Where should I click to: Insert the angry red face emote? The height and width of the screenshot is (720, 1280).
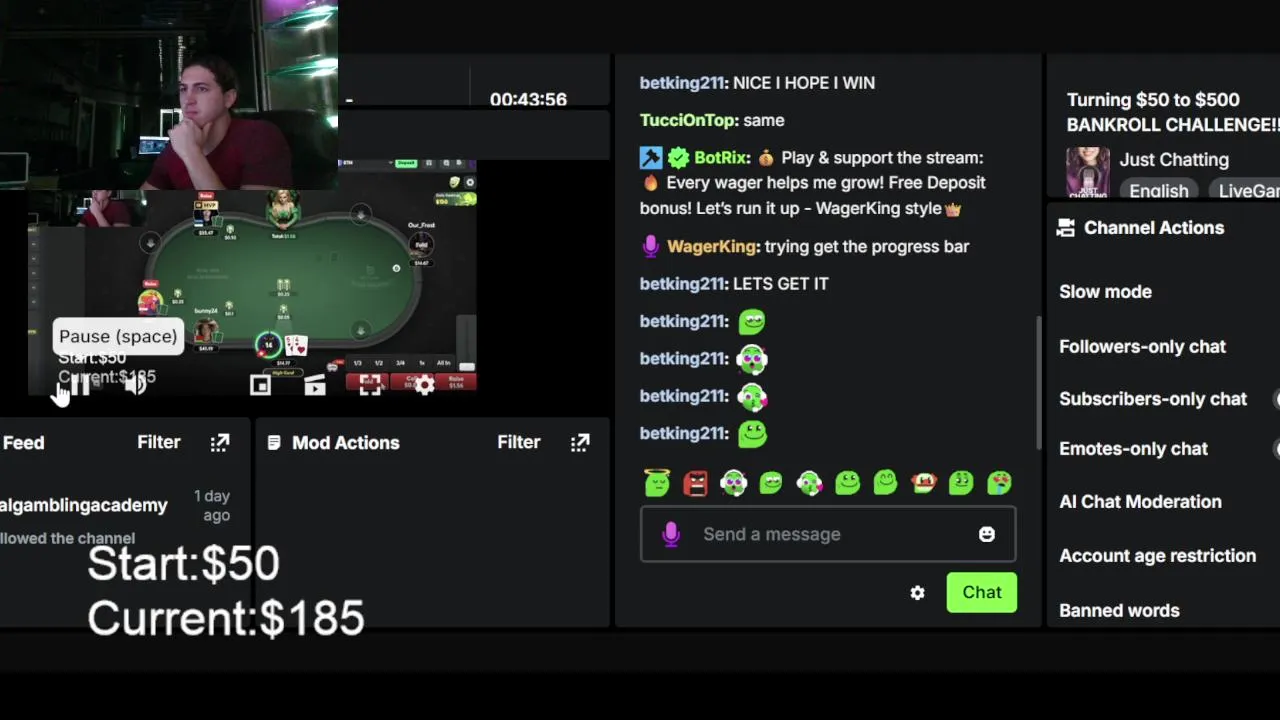[695, 484]
